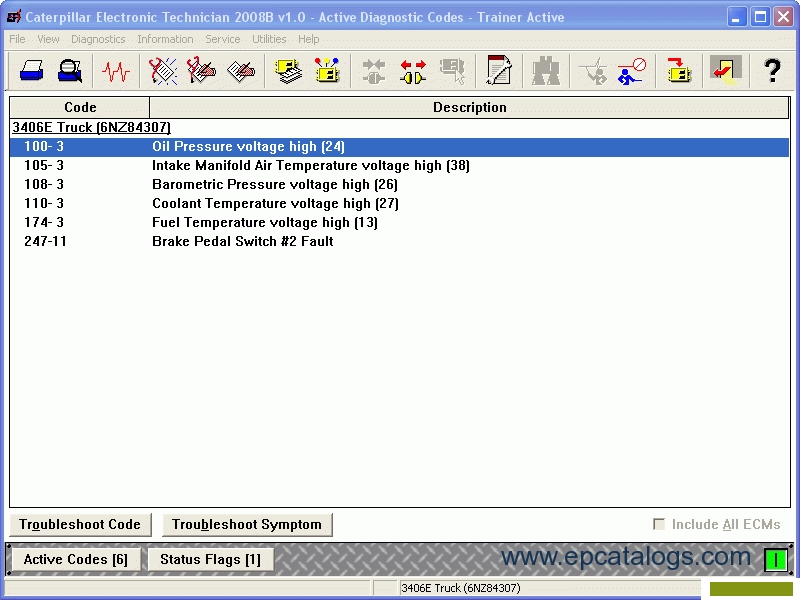Screen dimensions: 800x600
Task: Select code 110-3 Coolant Temperature voltage high
Action: tap(275, 203)
